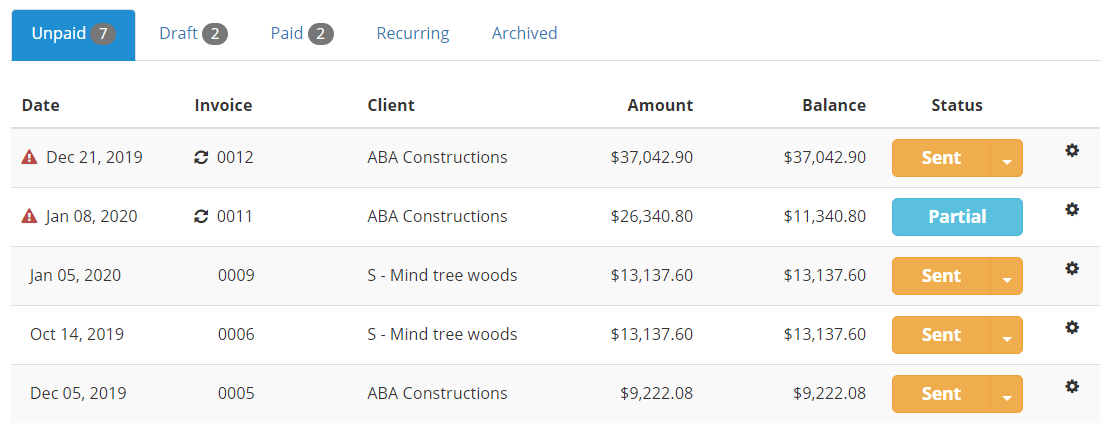Click recurring arrows icon for invoice 0012

click(201, 158)
